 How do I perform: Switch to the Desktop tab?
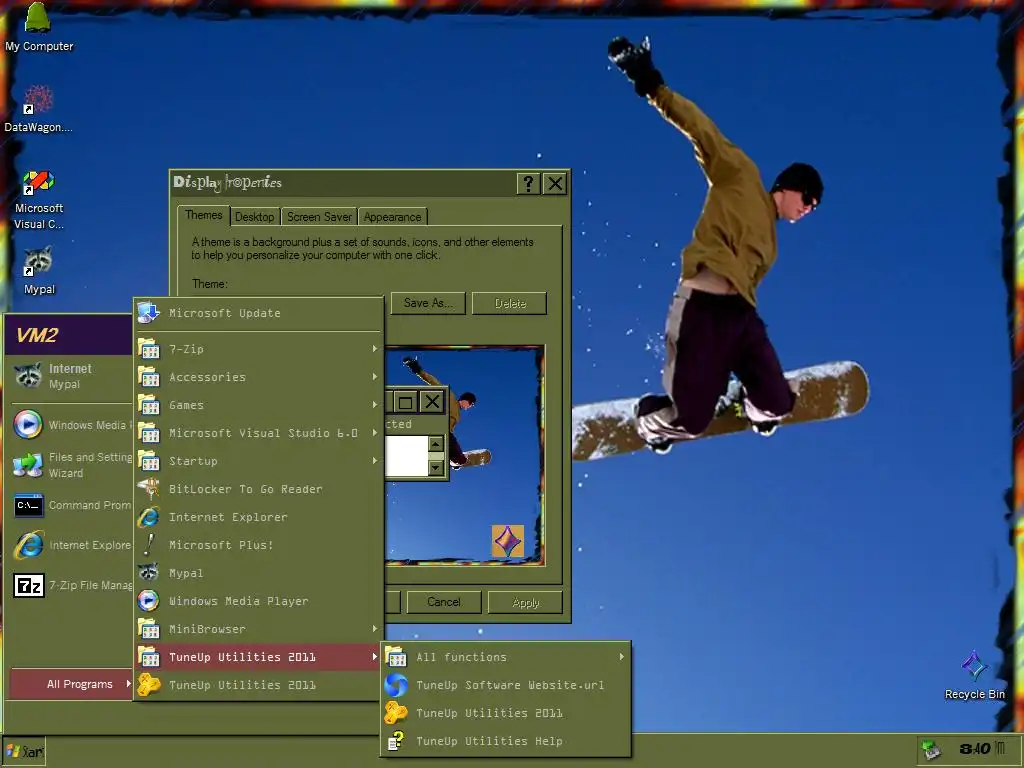(255, 217)
